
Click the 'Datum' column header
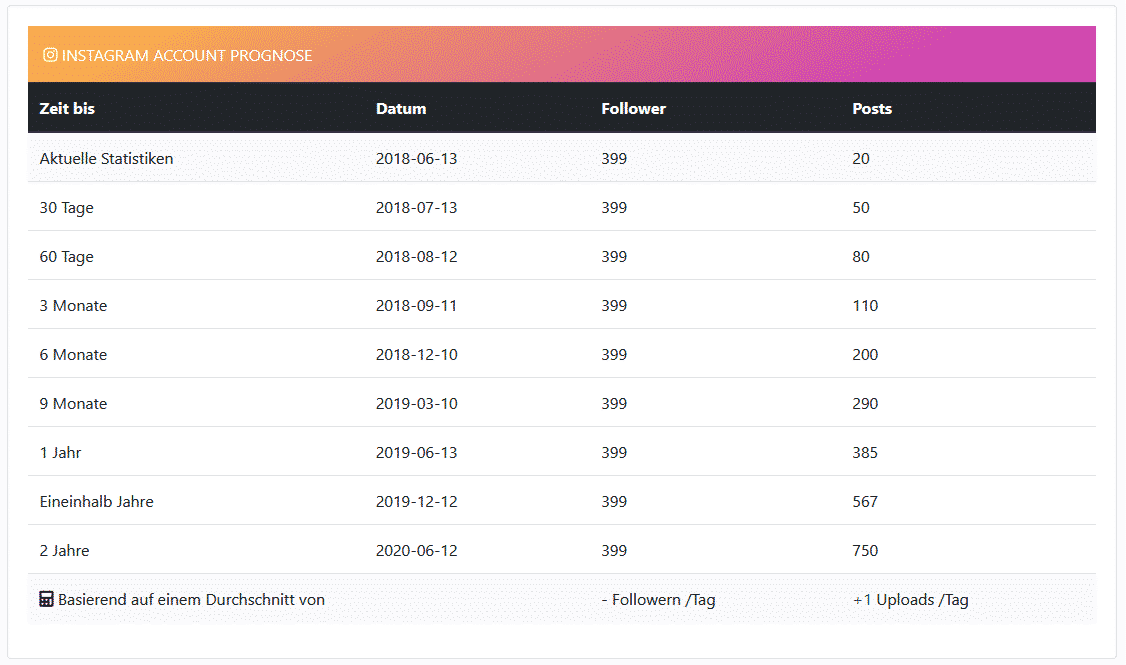click(x=401, y=108)
